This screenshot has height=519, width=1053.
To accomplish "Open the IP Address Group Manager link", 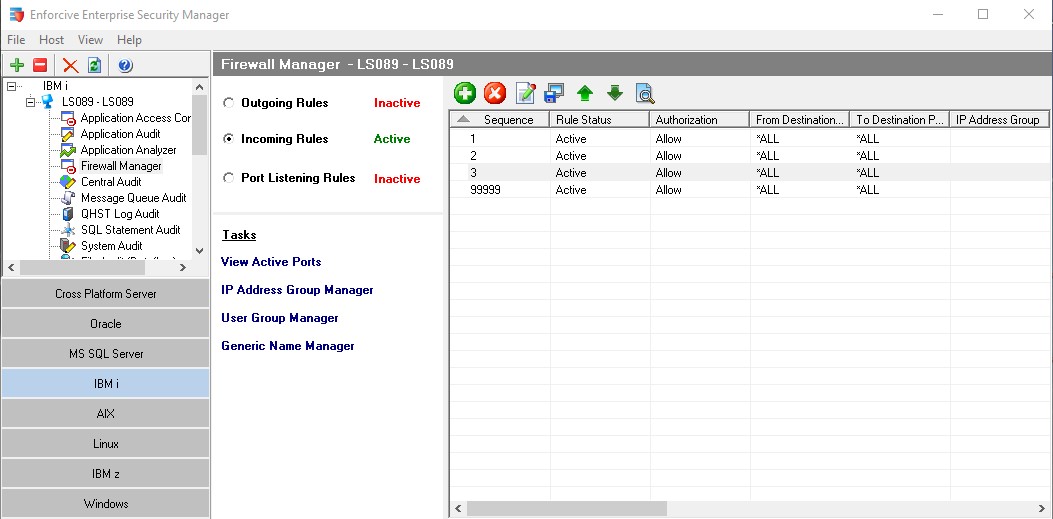I will coord(297,290).
